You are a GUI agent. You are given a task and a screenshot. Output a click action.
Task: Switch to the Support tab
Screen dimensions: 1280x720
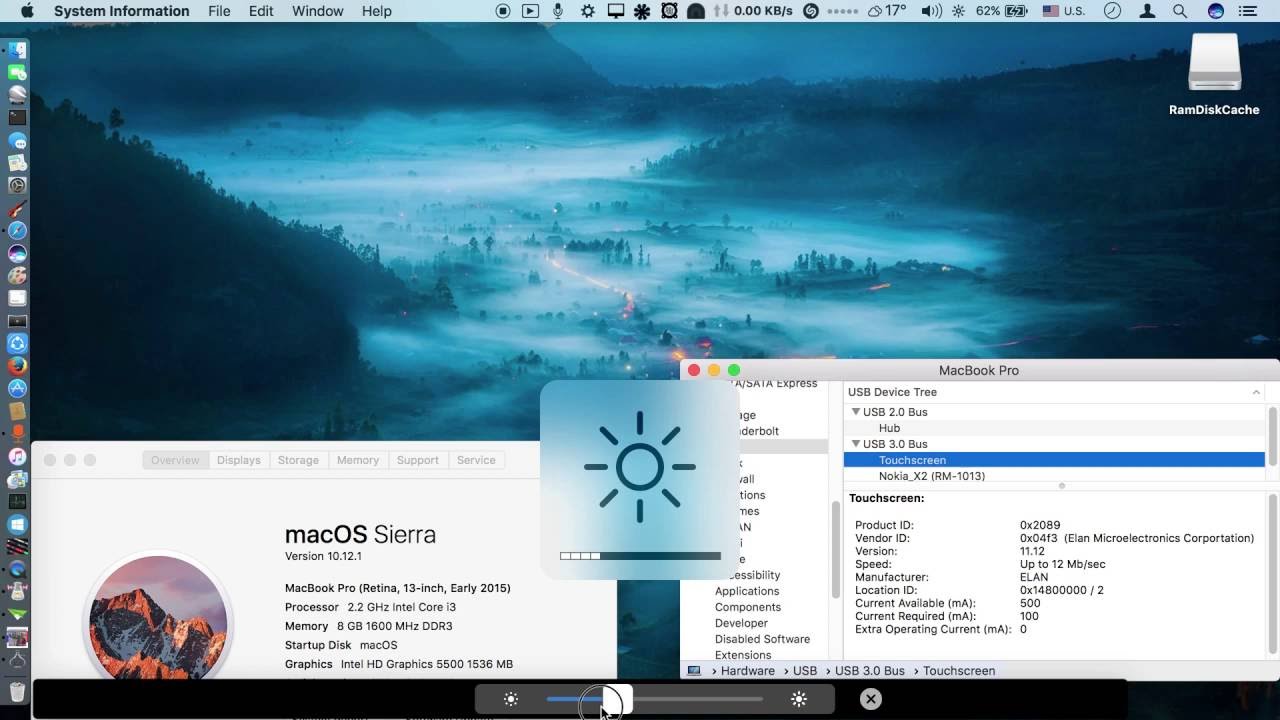tap(417, 460)
